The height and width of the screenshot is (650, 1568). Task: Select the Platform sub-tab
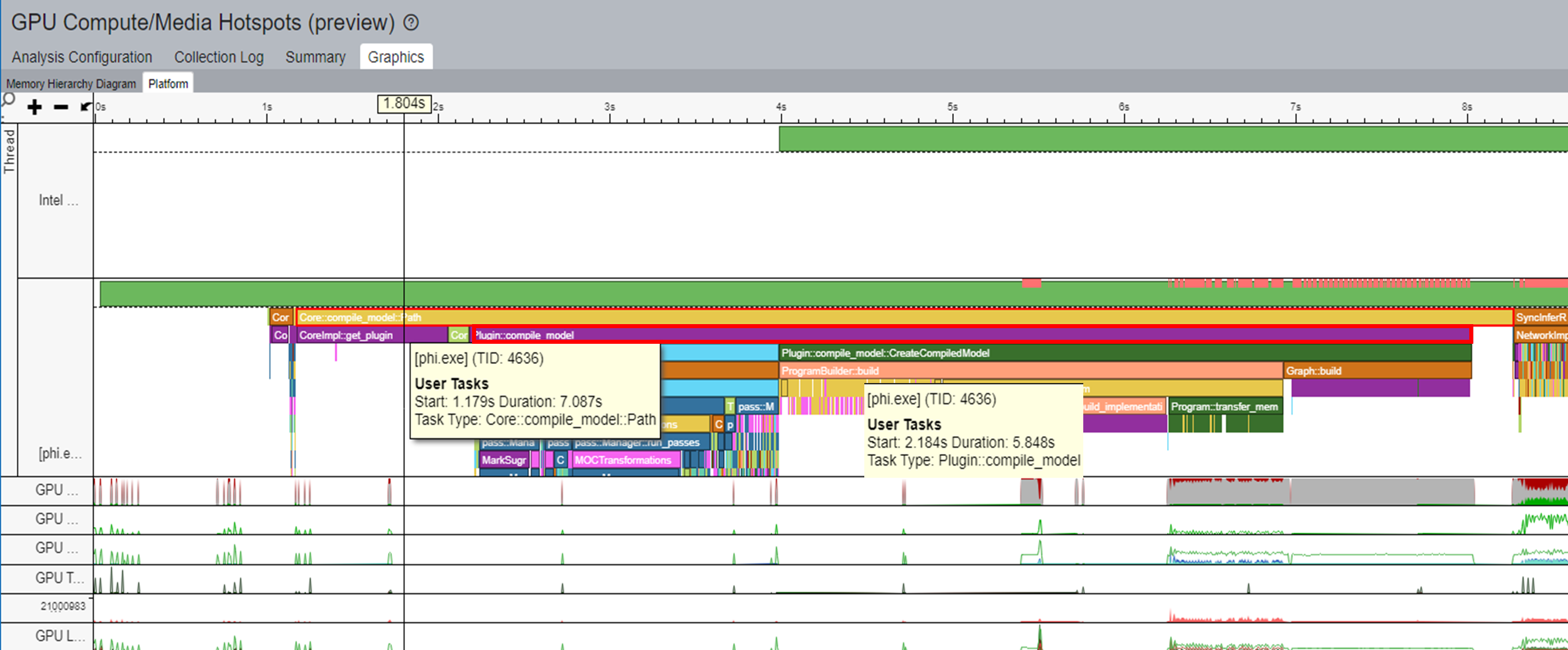pos(168,84)
